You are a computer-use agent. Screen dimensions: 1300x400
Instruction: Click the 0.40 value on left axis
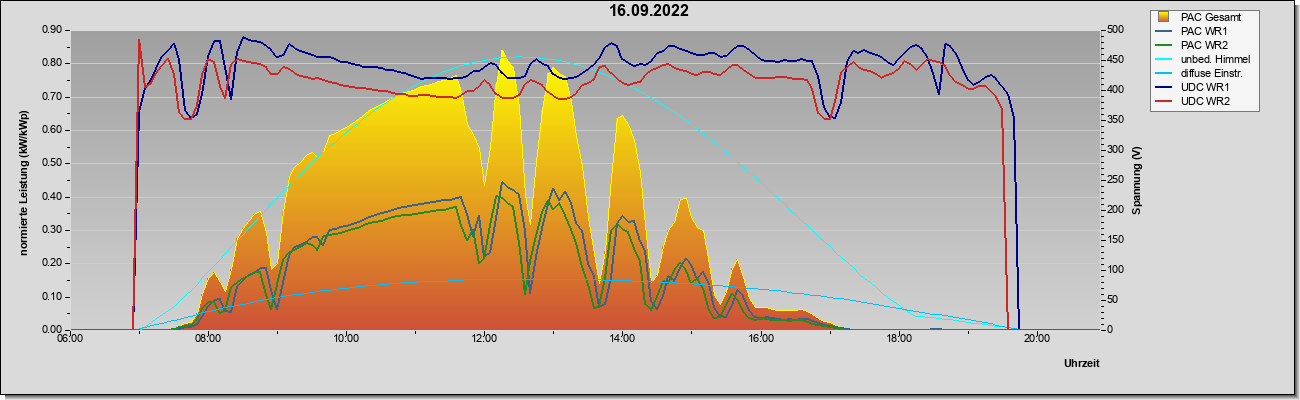point(53,197)
